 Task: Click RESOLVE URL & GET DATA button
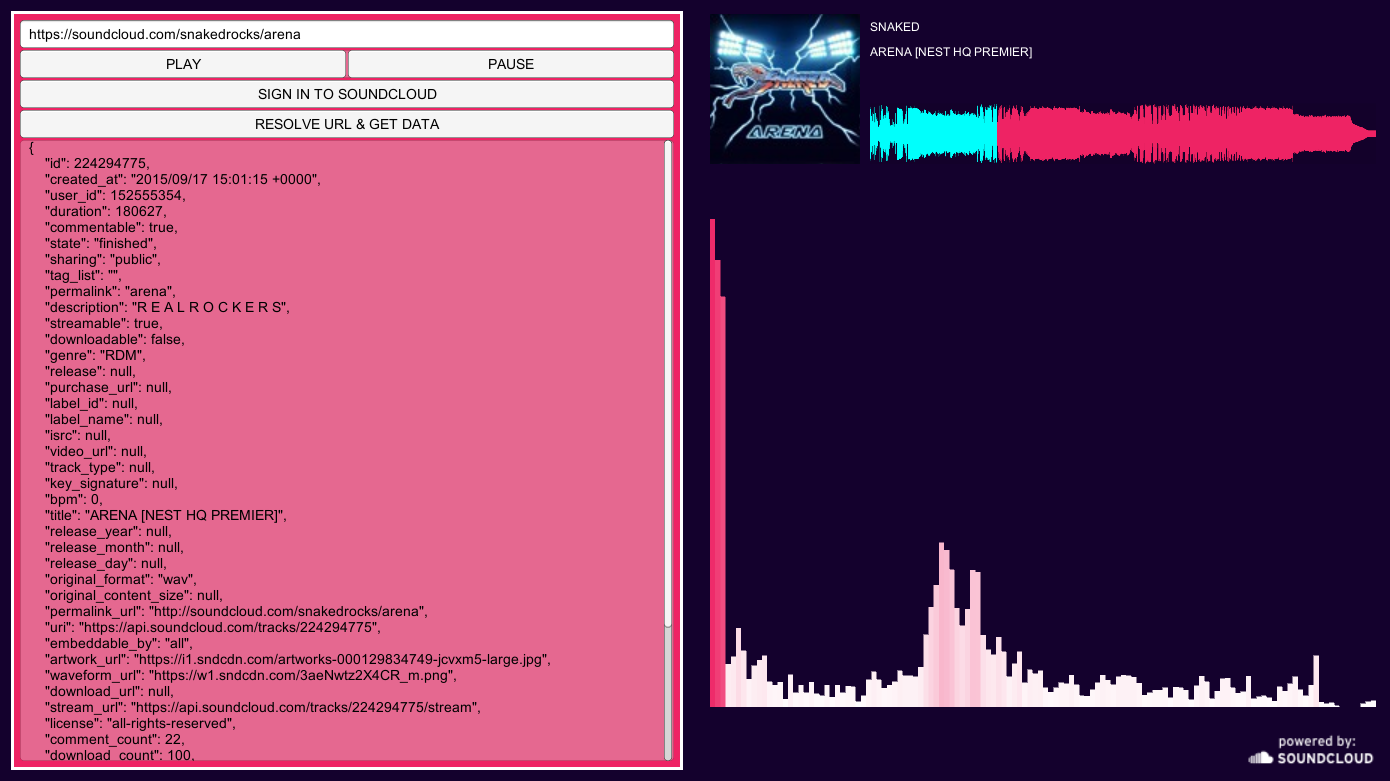(x=346, y=124)
